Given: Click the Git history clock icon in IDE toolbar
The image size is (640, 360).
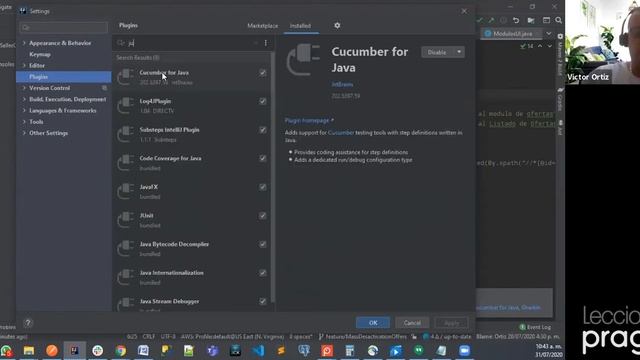Looking at the screenshot, I should [x=503, y=20].
